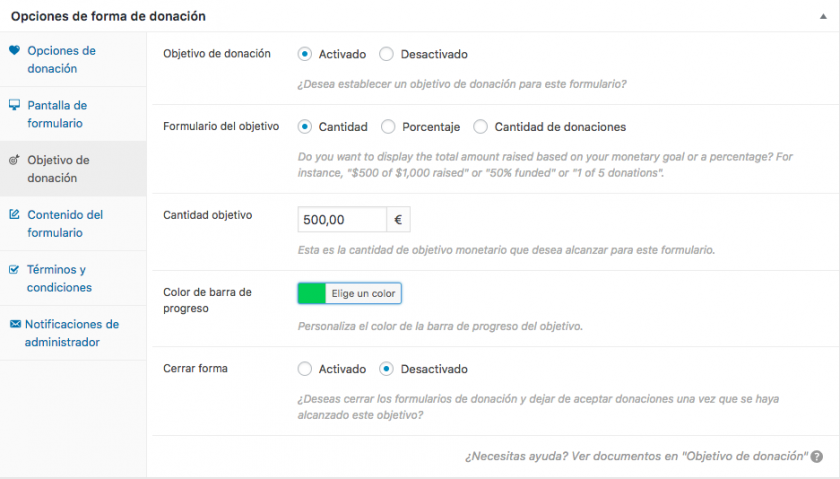Switch to Términos y condiciones tab
This screenshot has height=479, width=840.
tap(59, 278)
